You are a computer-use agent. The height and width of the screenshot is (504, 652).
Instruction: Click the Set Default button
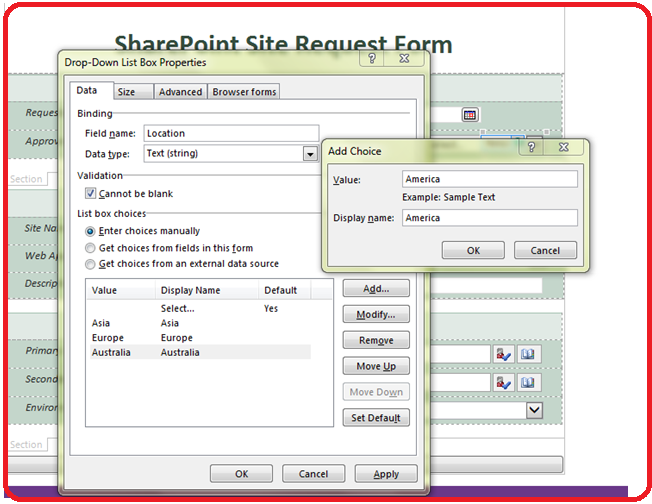coord(376,418)
